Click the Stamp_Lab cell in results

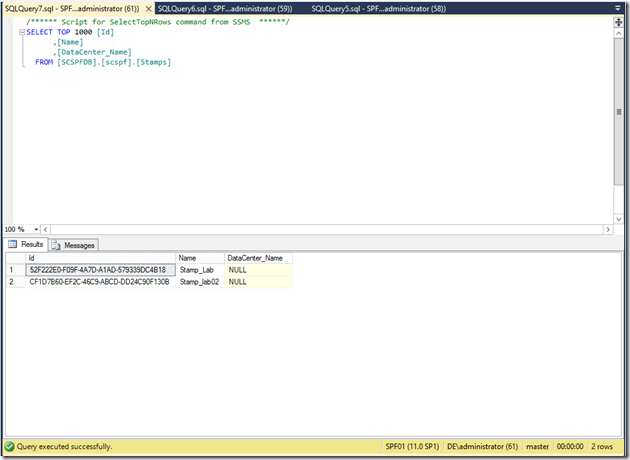click(199, 270)
